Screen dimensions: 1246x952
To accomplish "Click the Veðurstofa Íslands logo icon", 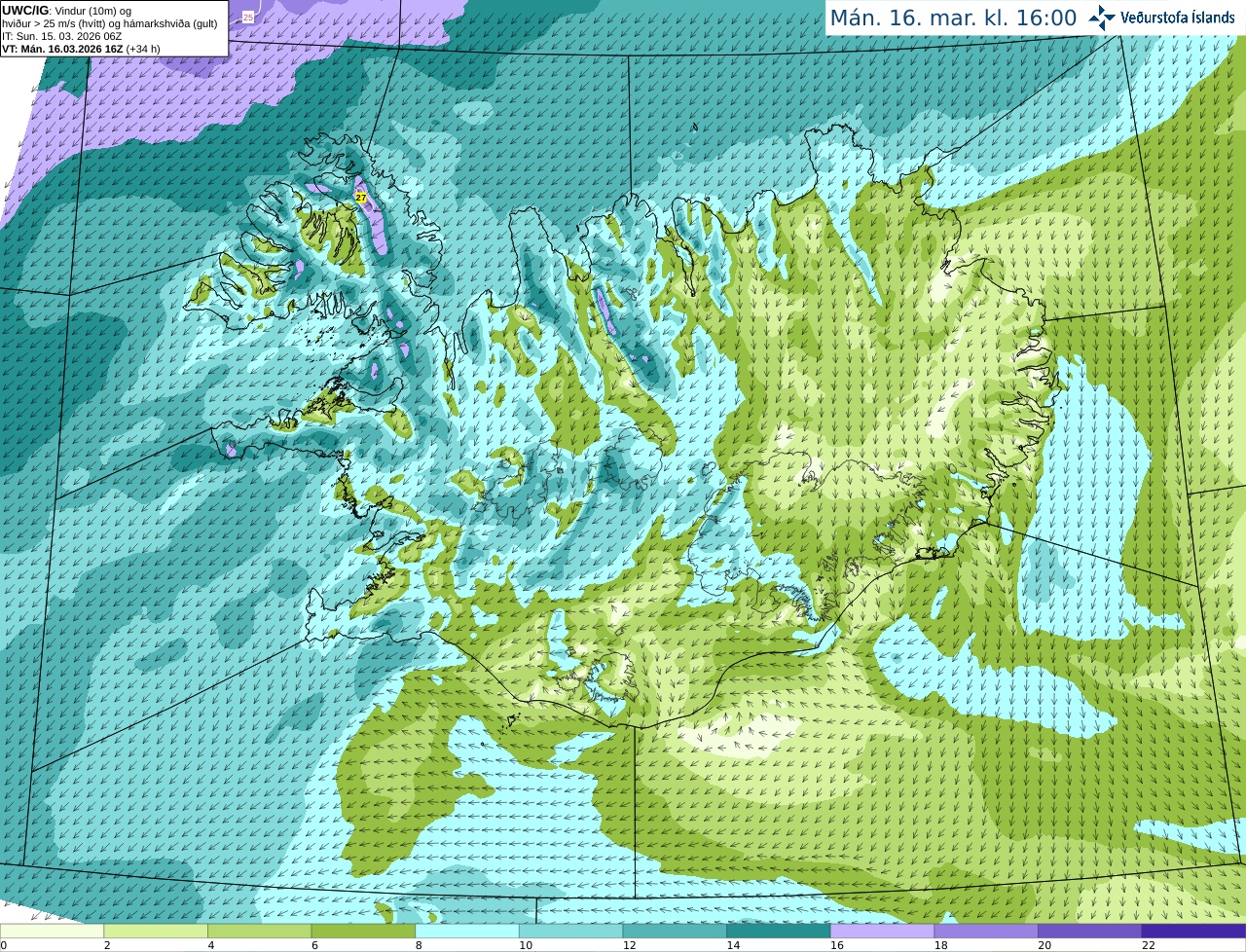I will [x=1102, y=18].
